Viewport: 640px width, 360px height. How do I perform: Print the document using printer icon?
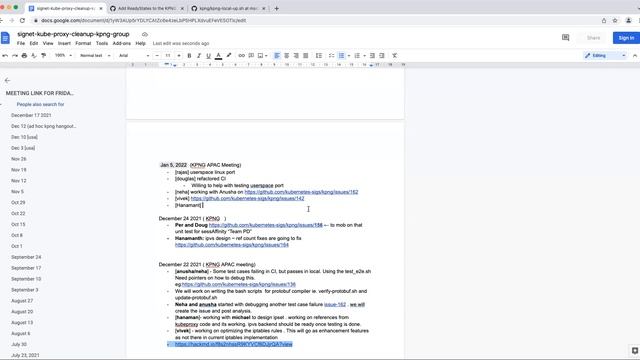point(24,56)
